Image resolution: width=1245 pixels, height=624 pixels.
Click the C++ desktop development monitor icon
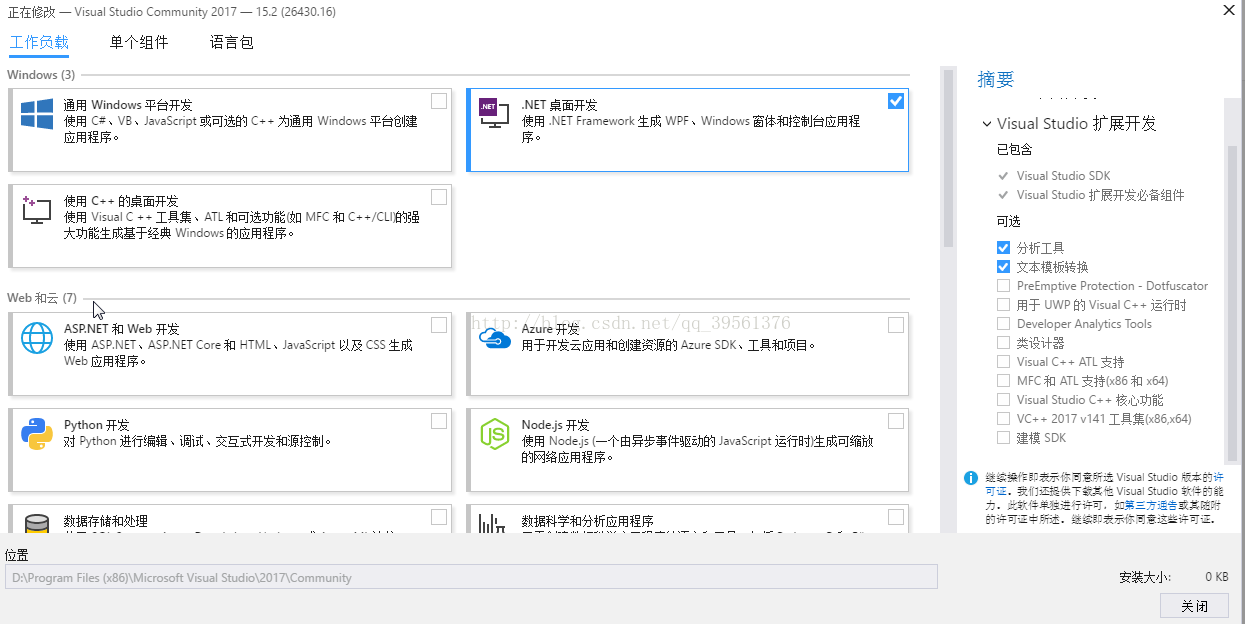[36, 209]
